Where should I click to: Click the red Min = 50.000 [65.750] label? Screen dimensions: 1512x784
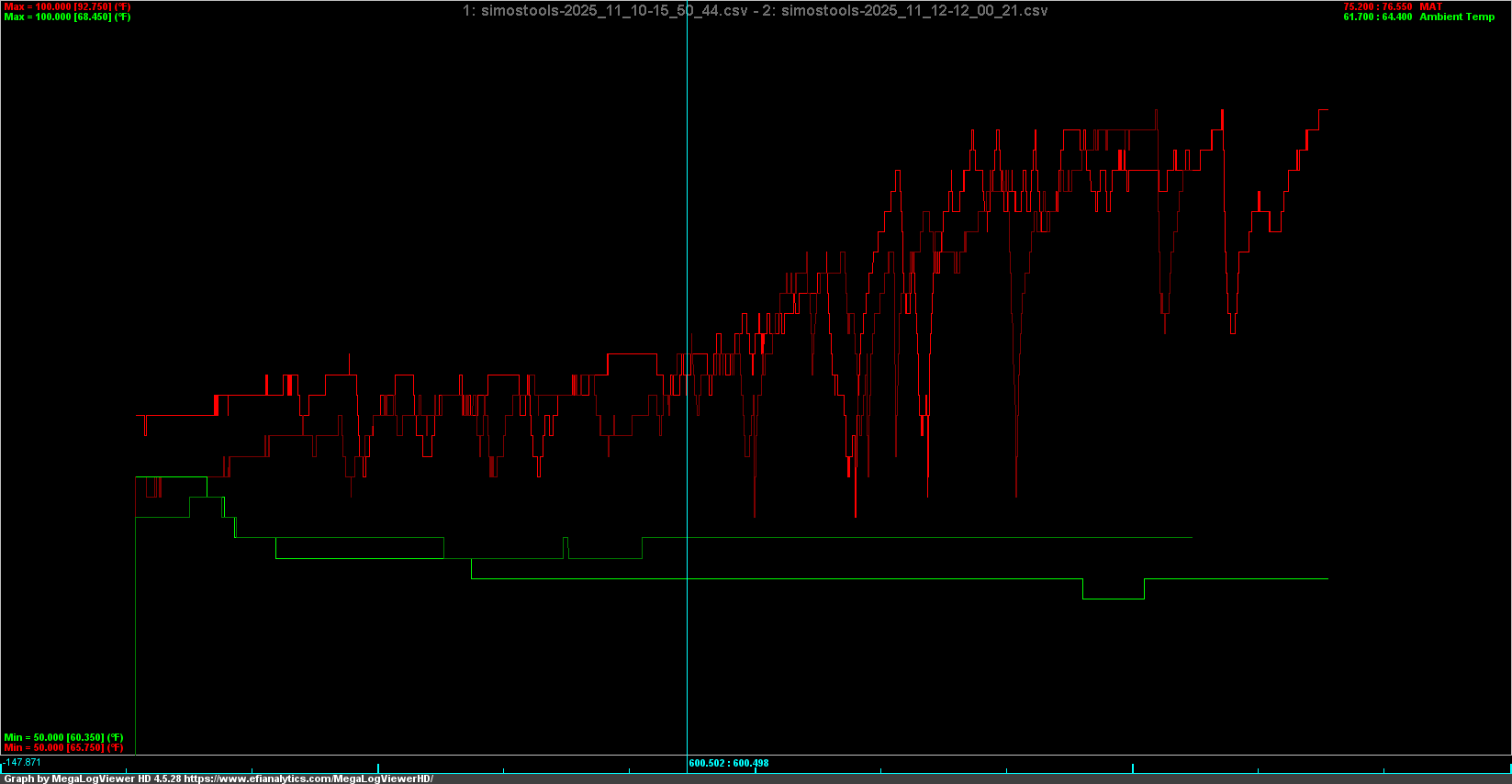[x=63, y=747]
